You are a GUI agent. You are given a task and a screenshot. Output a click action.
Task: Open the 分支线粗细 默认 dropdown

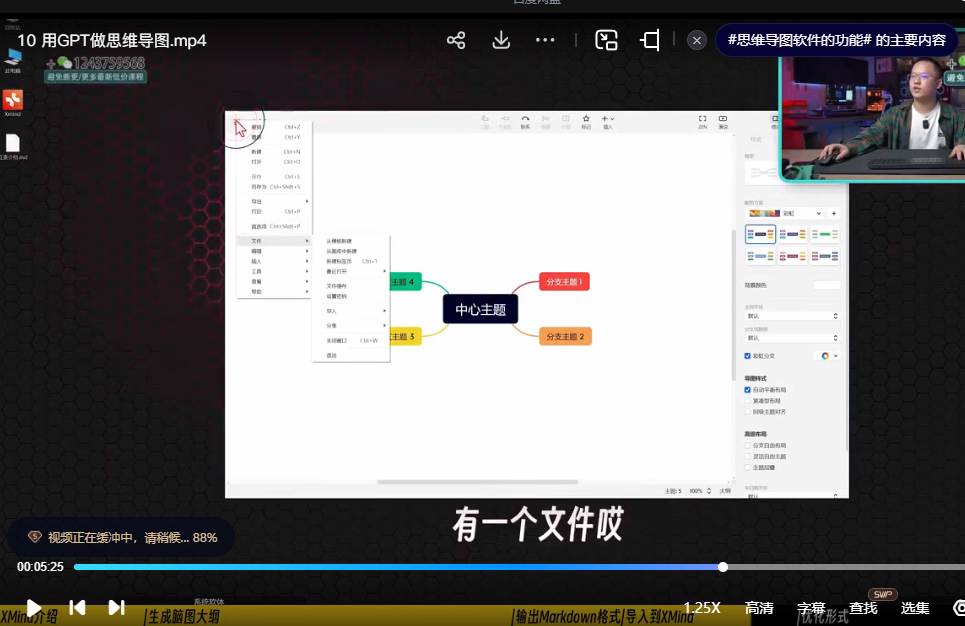tap(792, 338)
